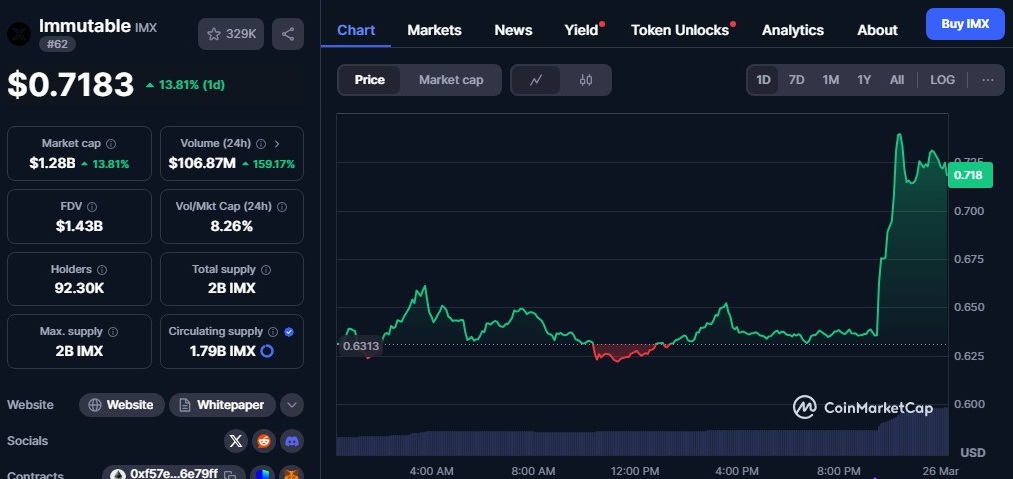Click the #62 rank badge
1013x479 pixels.
[57, 44]
